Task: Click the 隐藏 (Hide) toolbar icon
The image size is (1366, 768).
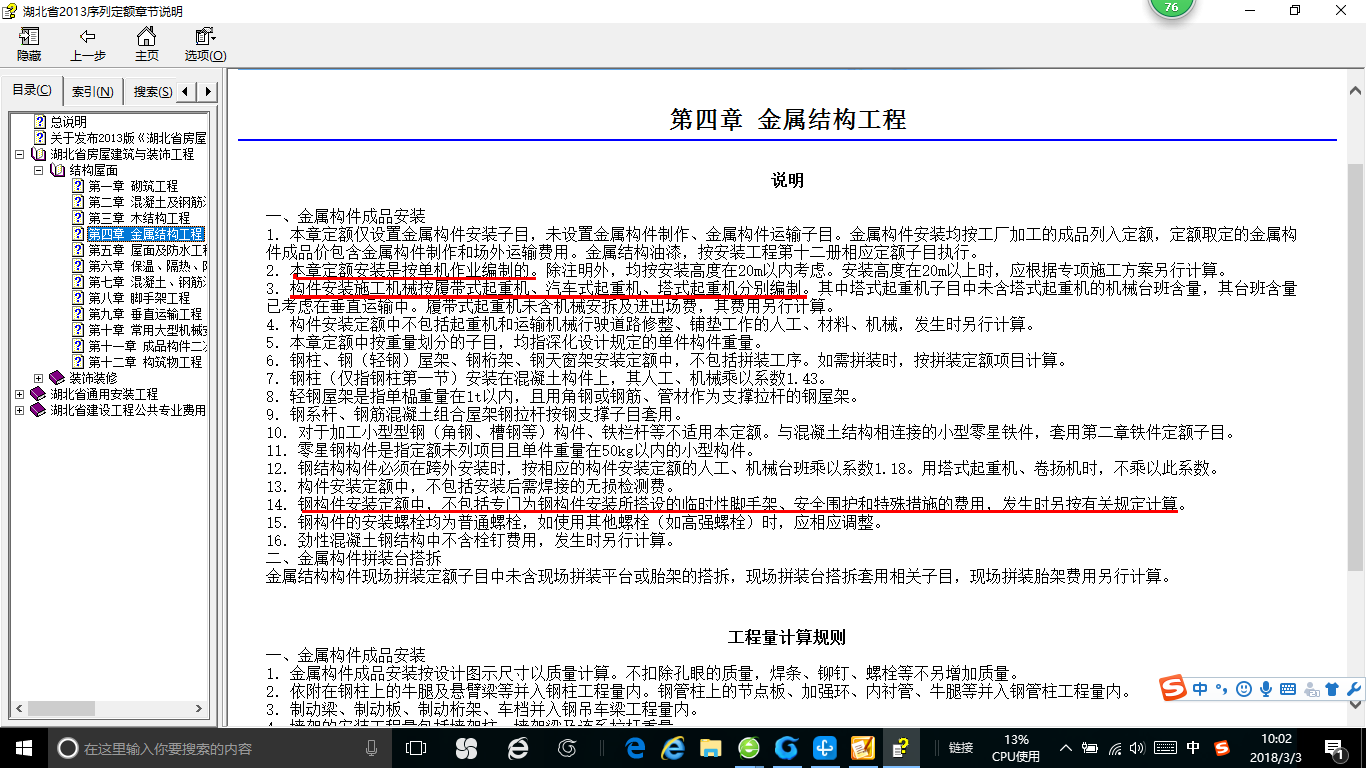Action: (29, 45)
